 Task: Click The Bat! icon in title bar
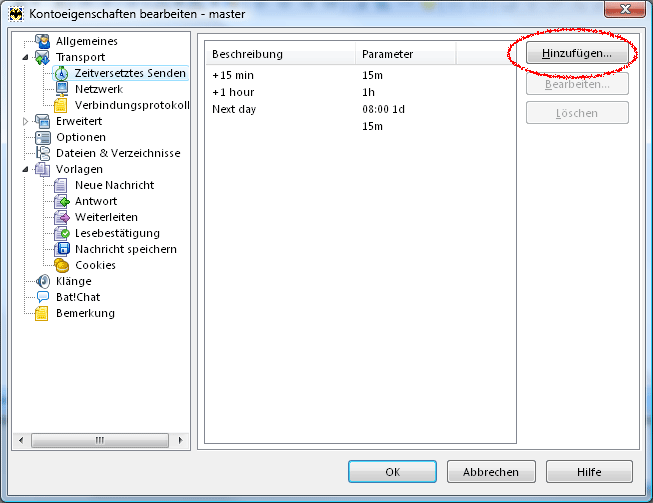click(x=16, y=14)
